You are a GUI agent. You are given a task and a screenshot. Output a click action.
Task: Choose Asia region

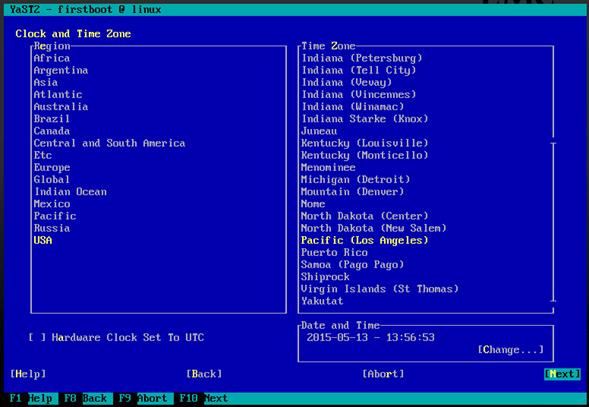pyautogui.click(x=45, y=82)
